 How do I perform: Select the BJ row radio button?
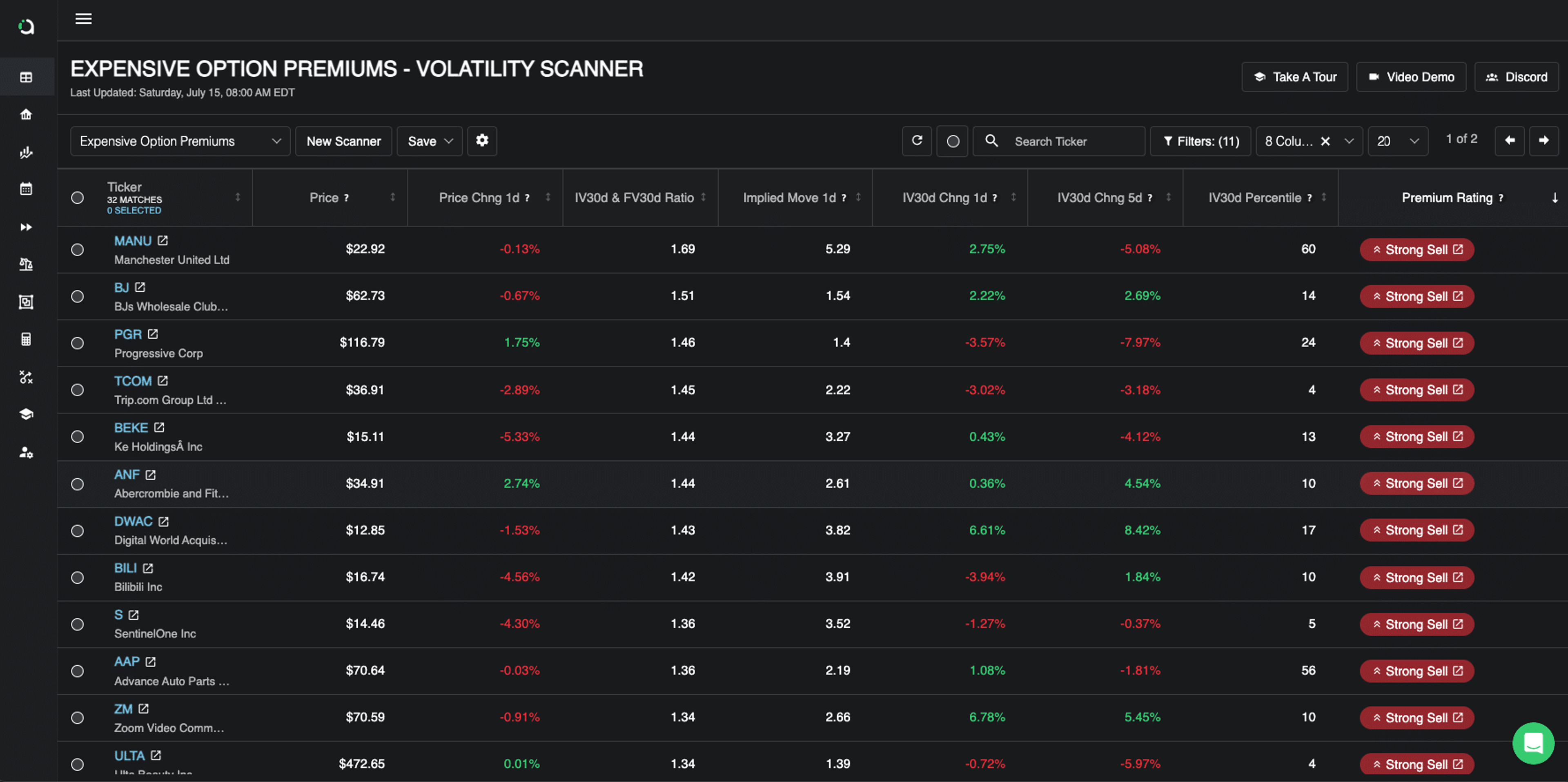click(x=77, y=296)
